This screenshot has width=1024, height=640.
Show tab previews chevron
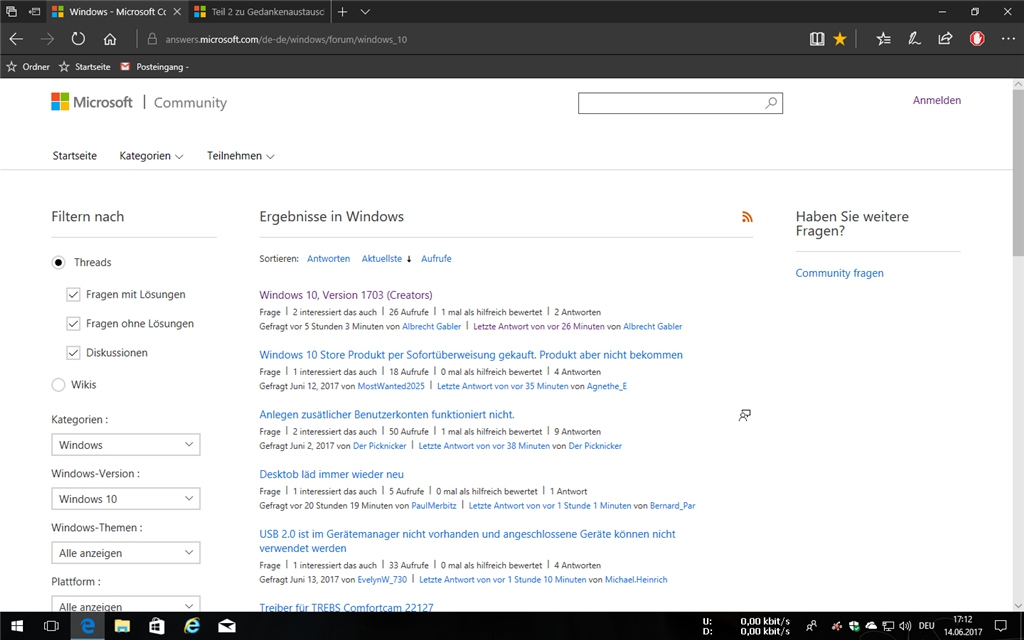[365, 12]
